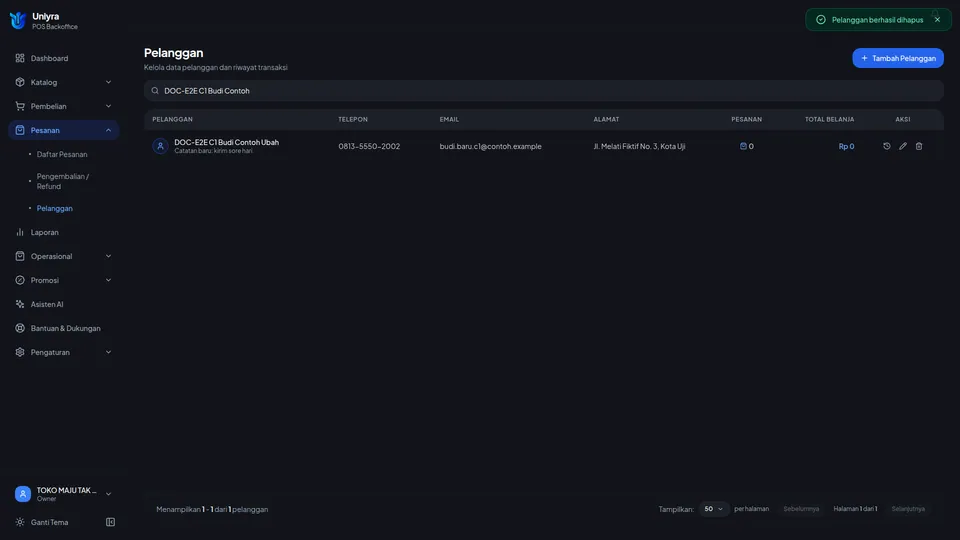Click the TELEPON column header
This screenshot has height=540, width=960.
tap(353, 119)
